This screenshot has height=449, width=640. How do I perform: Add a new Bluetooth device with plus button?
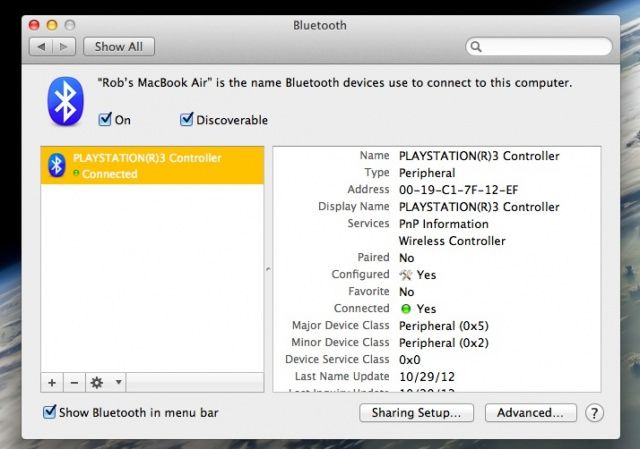point(52,382)
